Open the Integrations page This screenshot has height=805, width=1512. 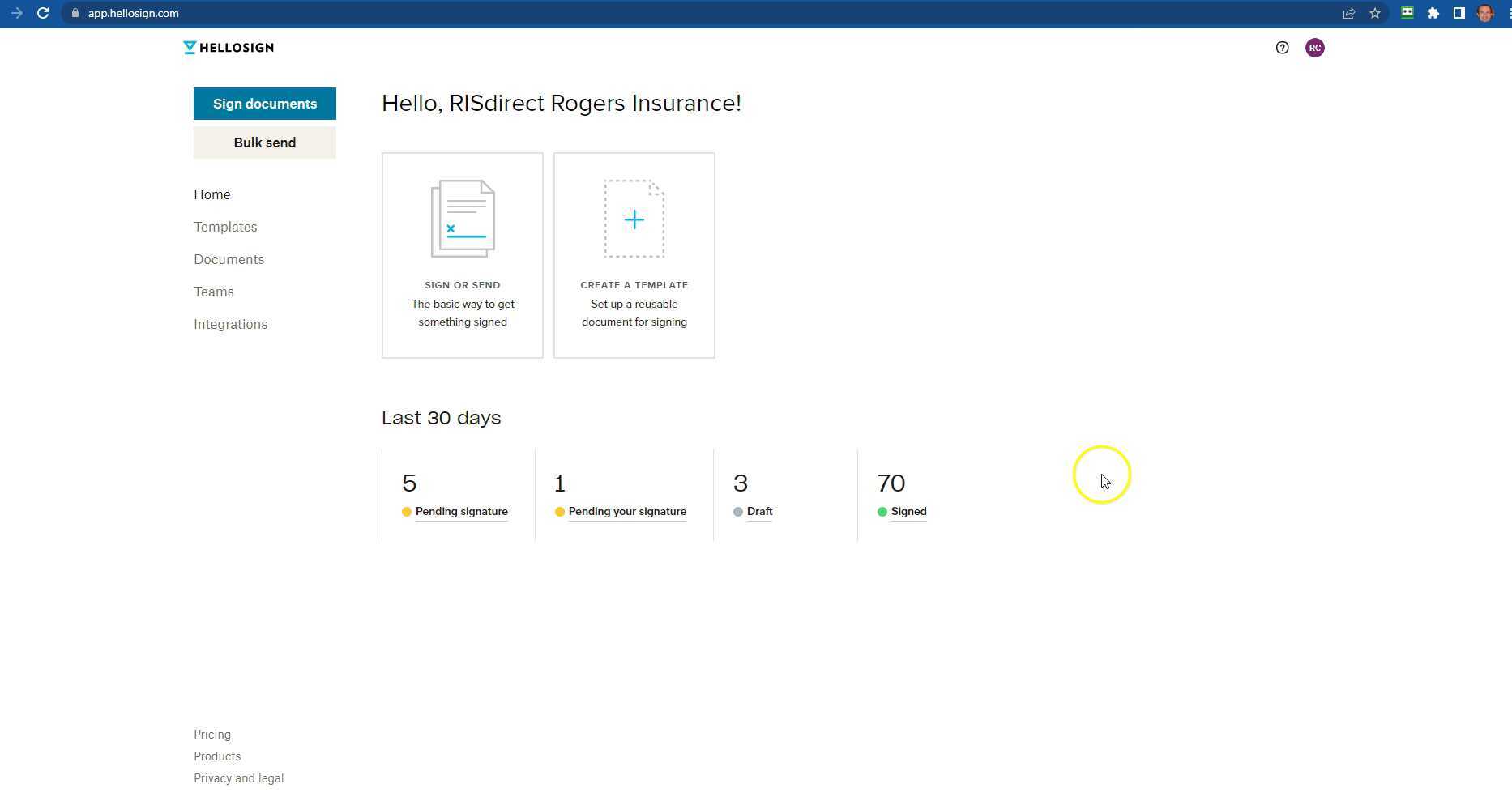[x=230, y=324]
